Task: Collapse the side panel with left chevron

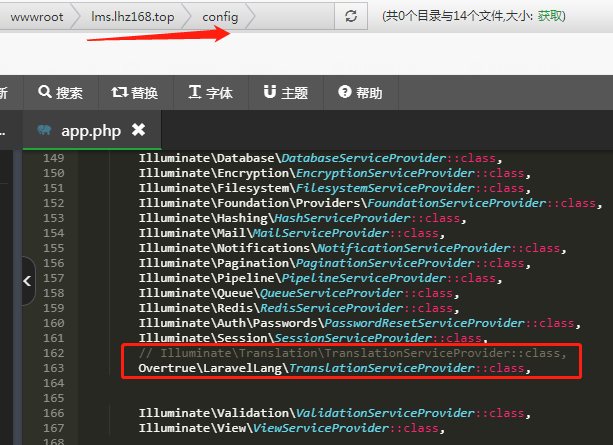Action: 27,281
